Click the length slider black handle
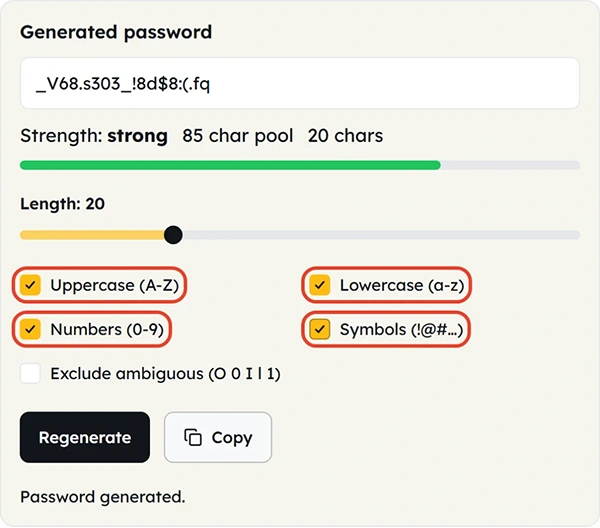 point(173,235)
